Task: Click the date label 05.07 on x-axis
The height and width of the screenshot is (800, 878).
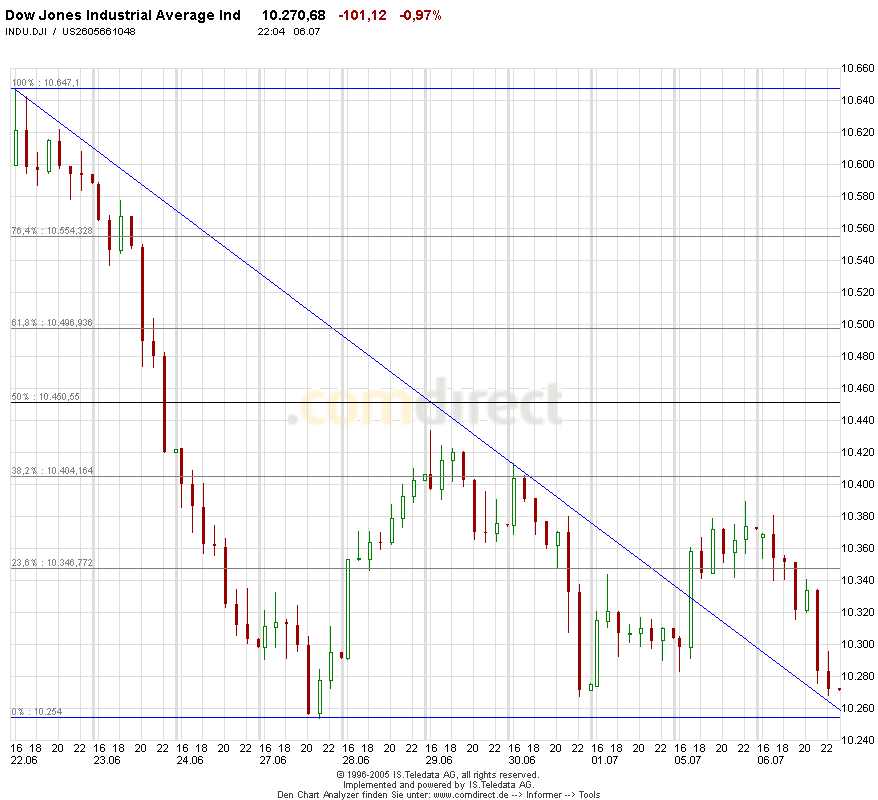Action: (x=688, y=760)
